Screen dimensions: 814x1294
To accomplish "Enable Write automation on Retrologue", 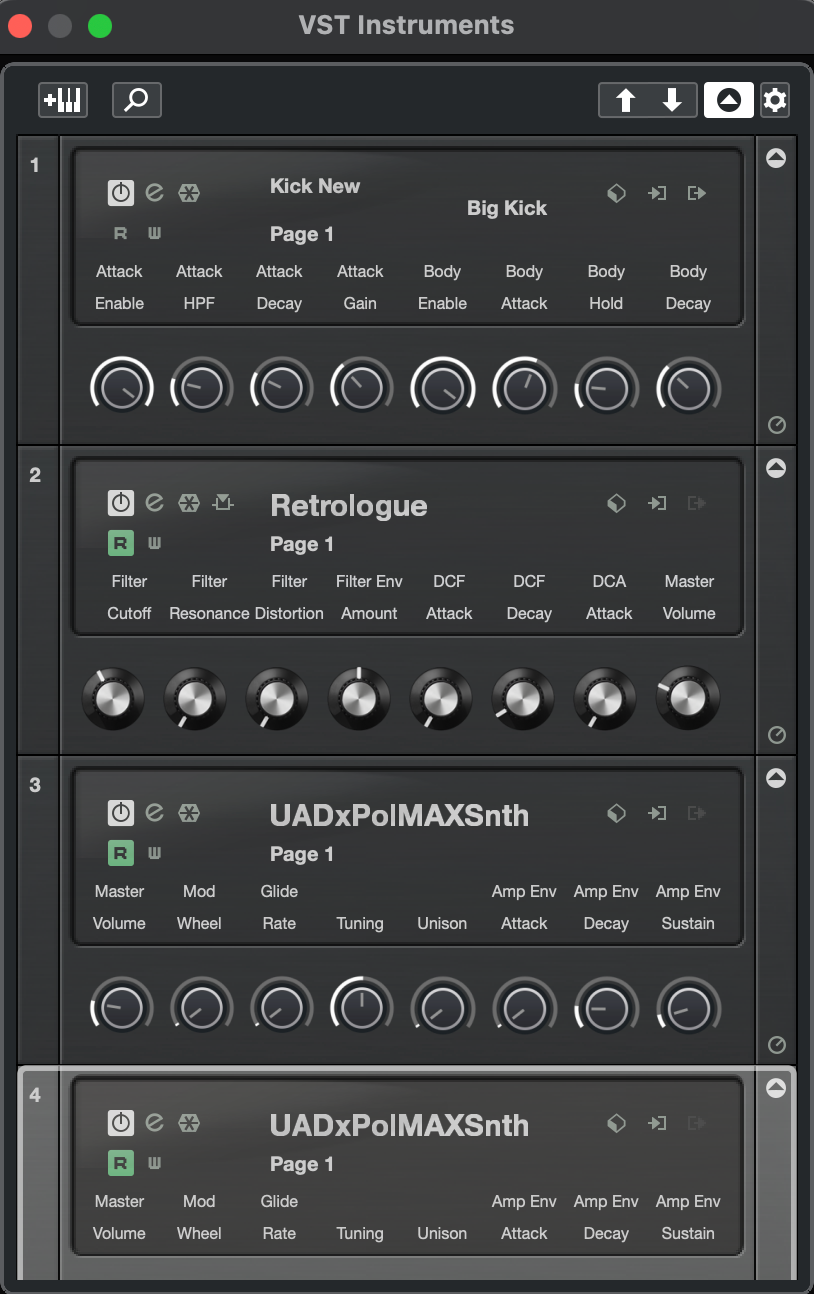I will 154,543.
